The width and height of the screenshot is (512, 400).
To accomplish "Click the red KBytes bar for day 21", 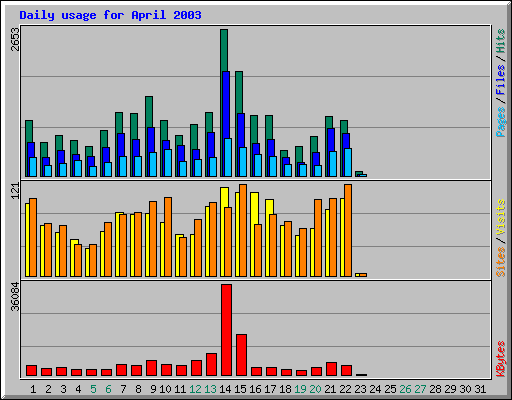I will click(331, 369).
